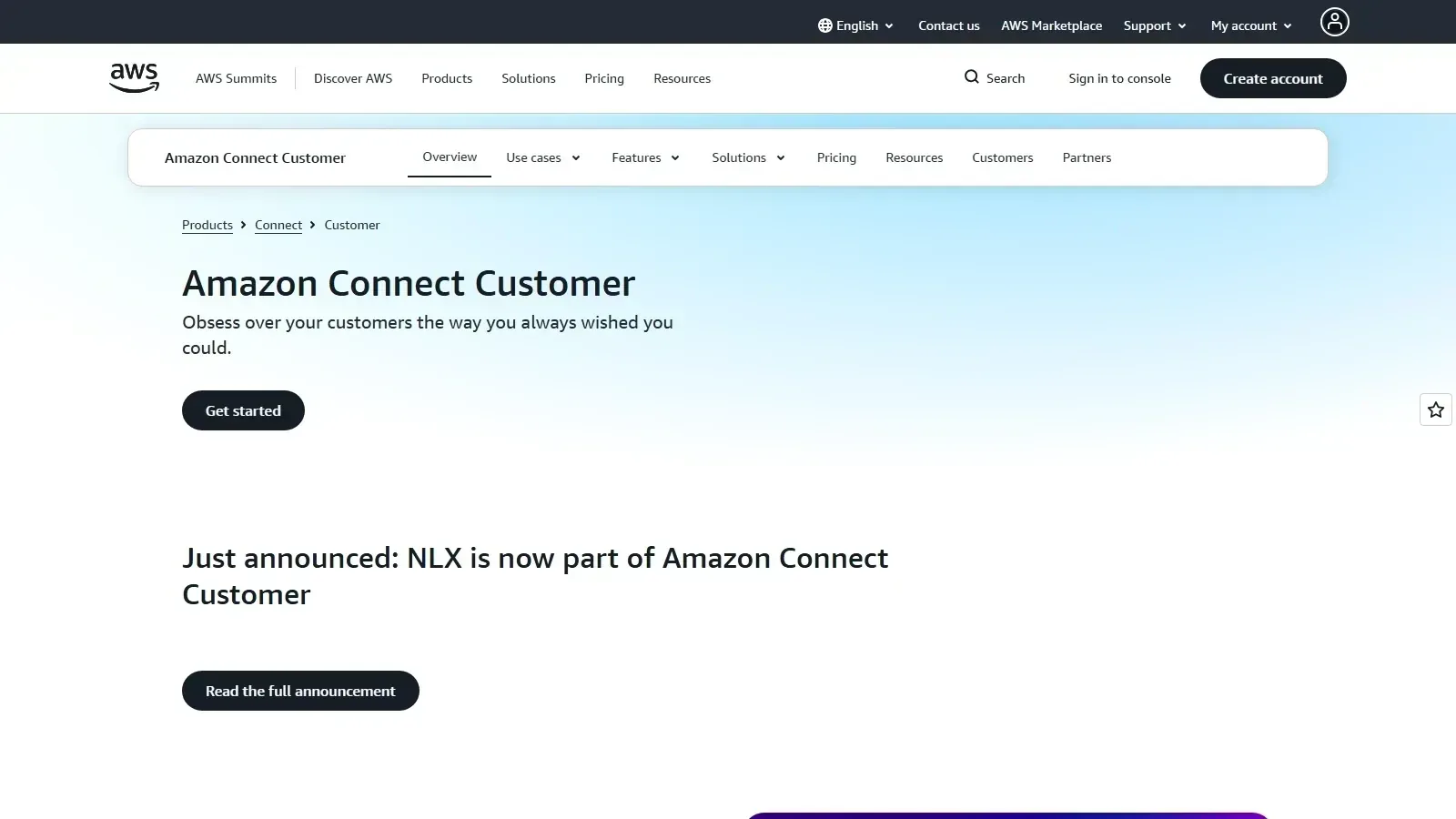Expand the My account dropdown

point(1251,25)
